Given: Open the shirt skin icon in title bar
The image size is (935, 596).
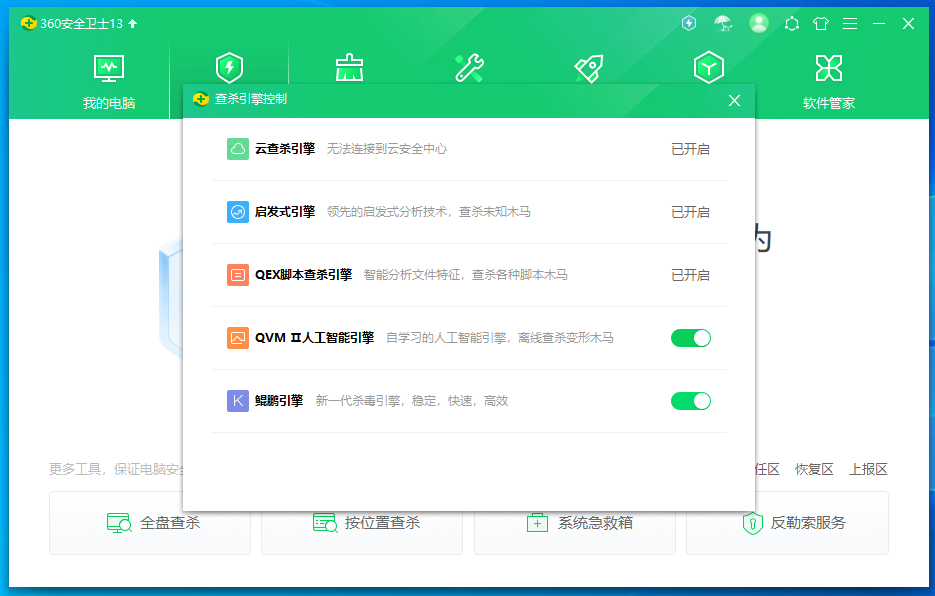Looking at the screenshot, I should coord(821,23).
